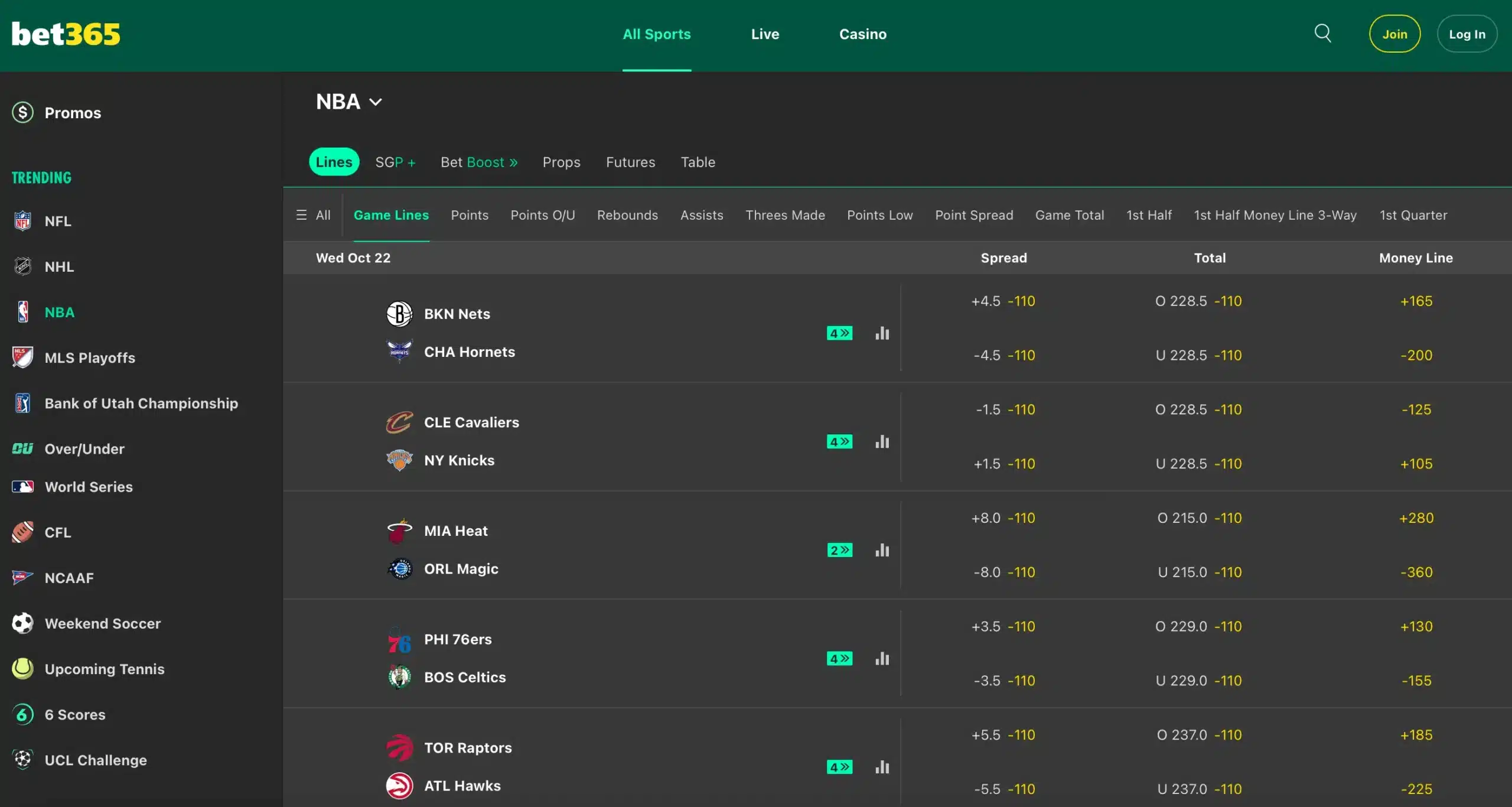The image size is (1512, 807).
Task: Click the Join button
Action: pyautogui.click(x=1394, y=34)
